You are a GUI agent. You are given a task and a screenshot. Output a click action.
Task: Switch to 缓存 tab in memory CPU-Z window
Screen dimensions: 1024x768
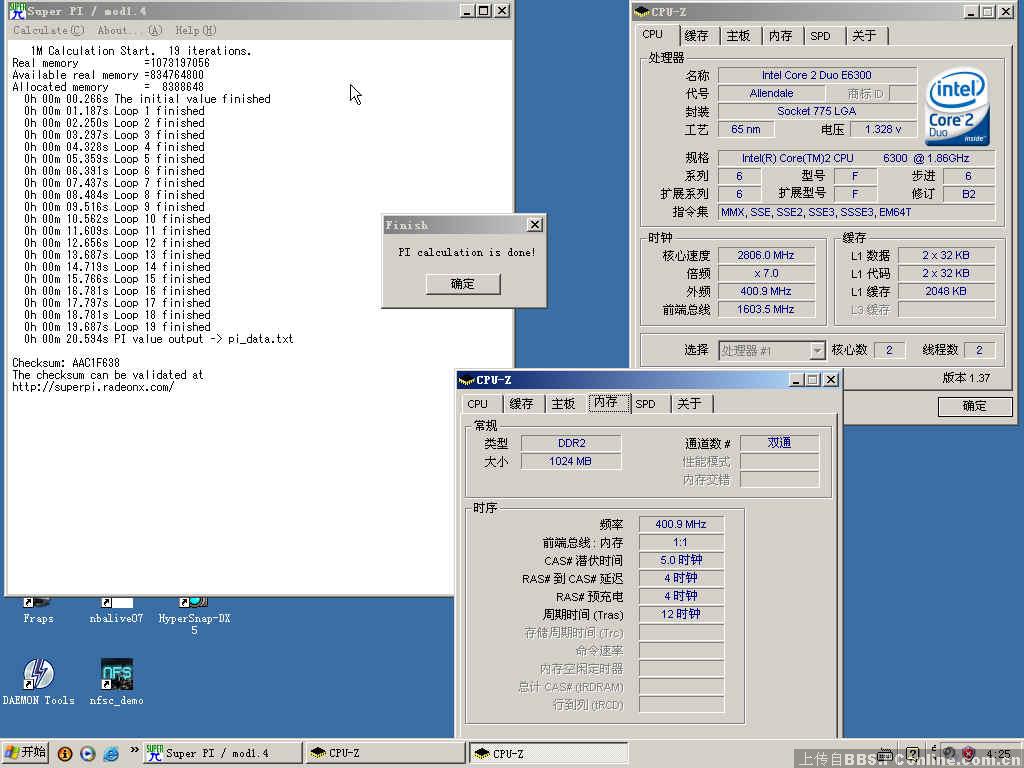click(521, 404)
